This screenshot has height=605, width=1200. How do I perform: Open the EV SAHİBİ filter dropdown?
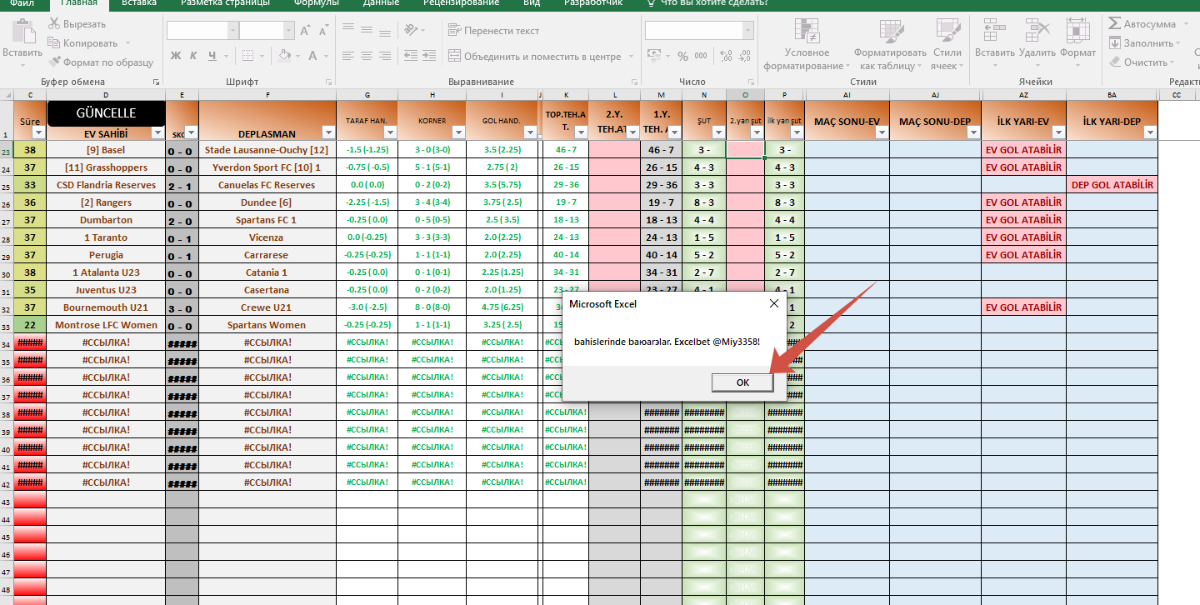157,132
